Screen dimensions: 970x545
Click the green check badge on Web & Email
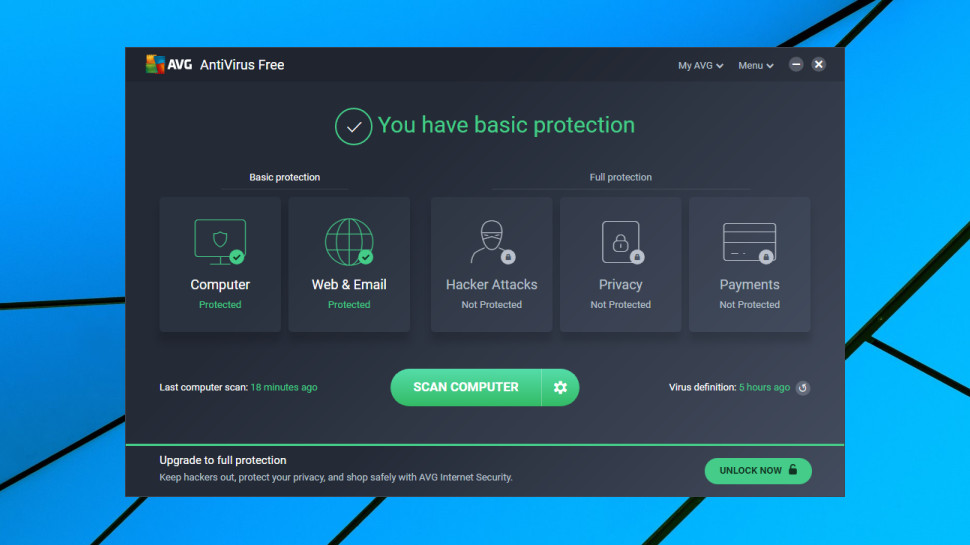pos(366,257)
